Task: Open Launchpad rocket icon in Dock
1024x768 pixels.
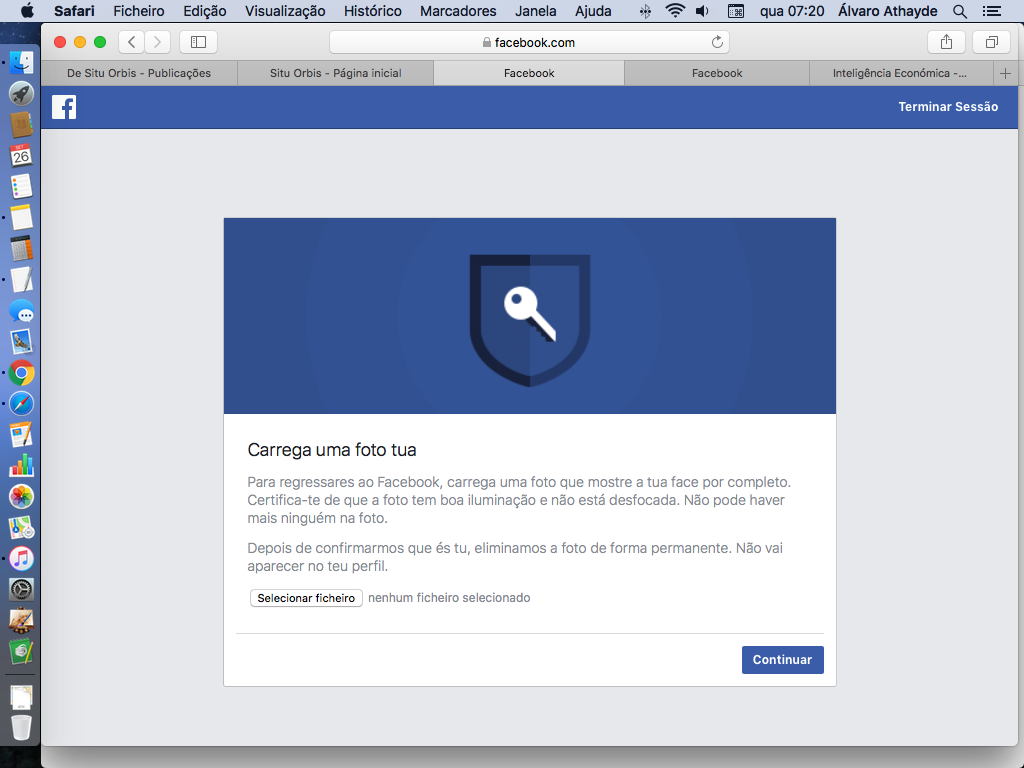Action: pyautogui.click(x=22, y=94)
